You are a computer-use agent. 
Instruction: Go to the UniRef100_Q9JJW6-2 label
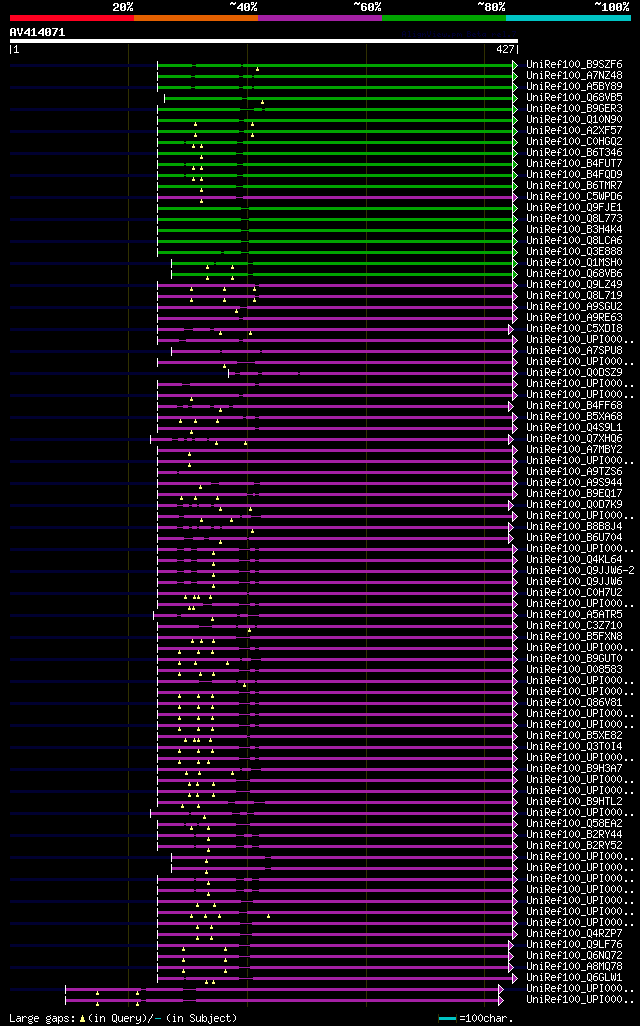coord(580,571)
